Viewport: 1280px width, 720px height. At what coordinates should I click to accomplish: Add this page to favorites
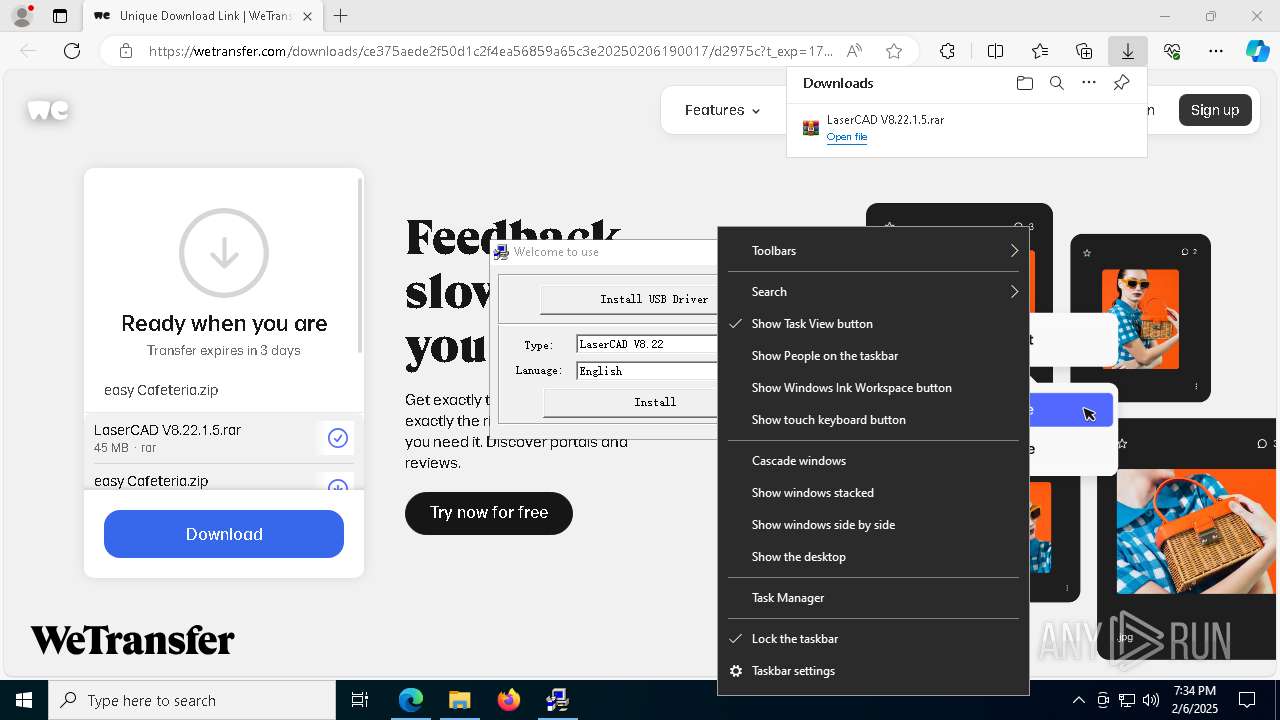tap(894, 51)
